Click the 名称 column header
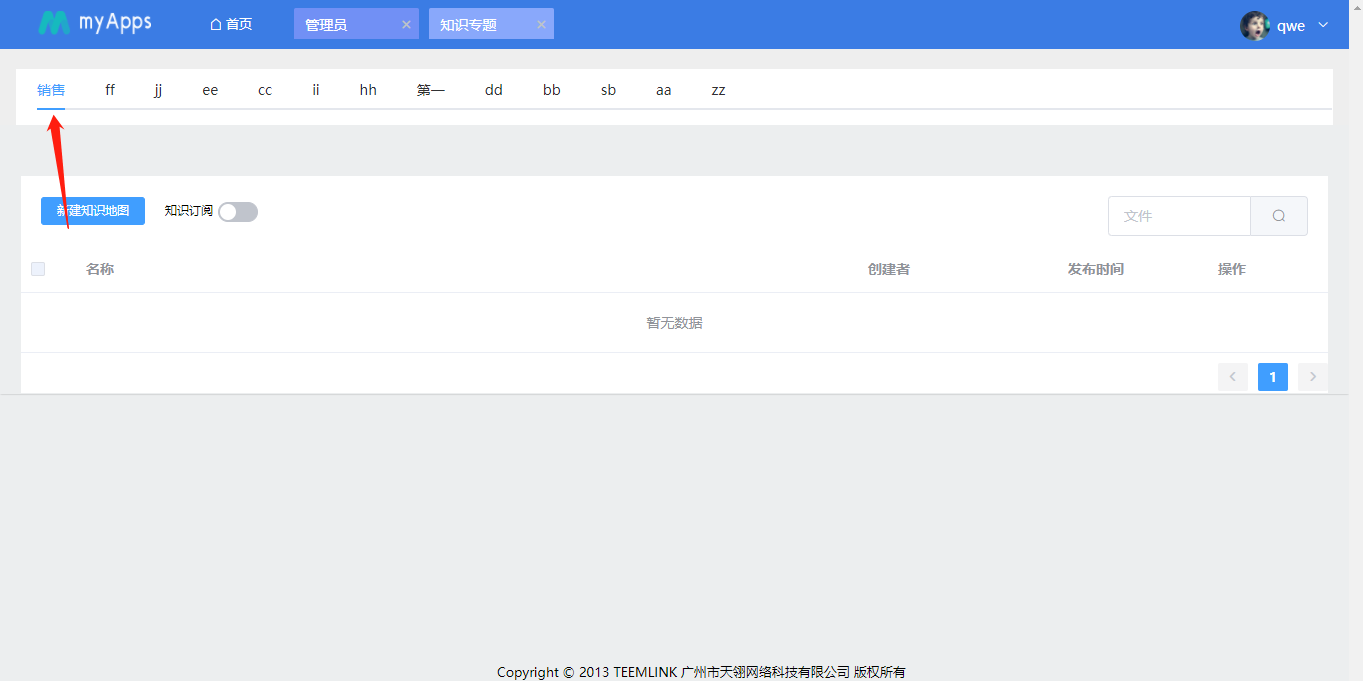 tap(100, 269)
